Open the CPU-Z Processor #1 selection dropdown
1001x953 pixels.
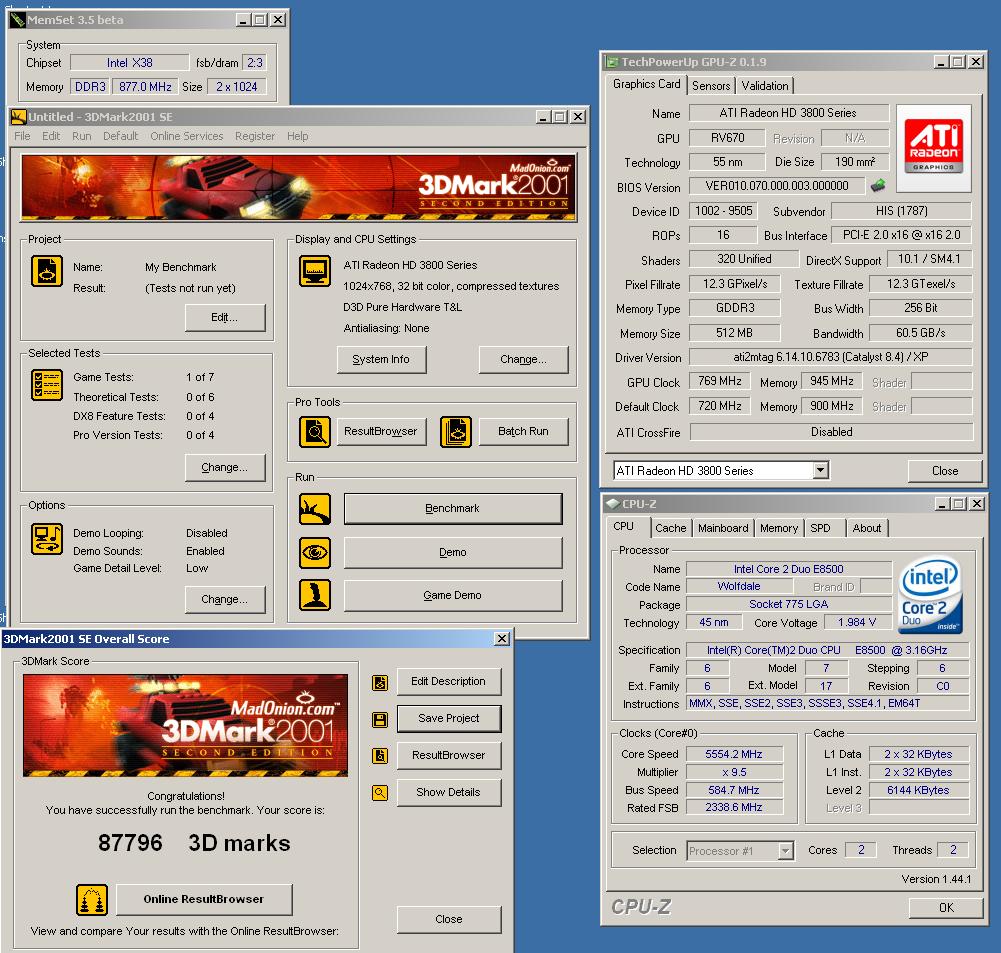click(x=785, y=851)
